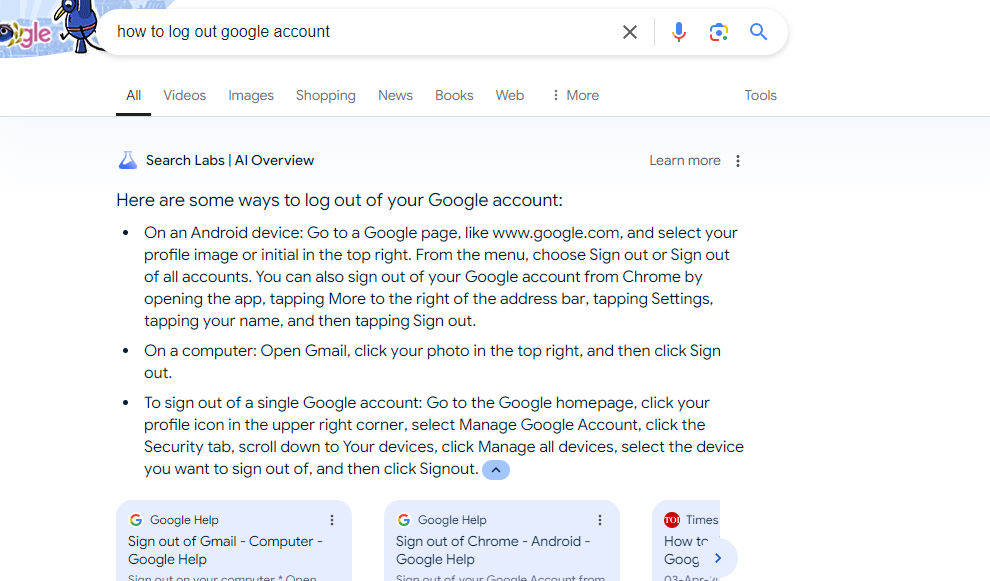Screen dimensions: 990x581
Task: Open AI Overview three-dot options menu
Action: (x=737, y=161)
